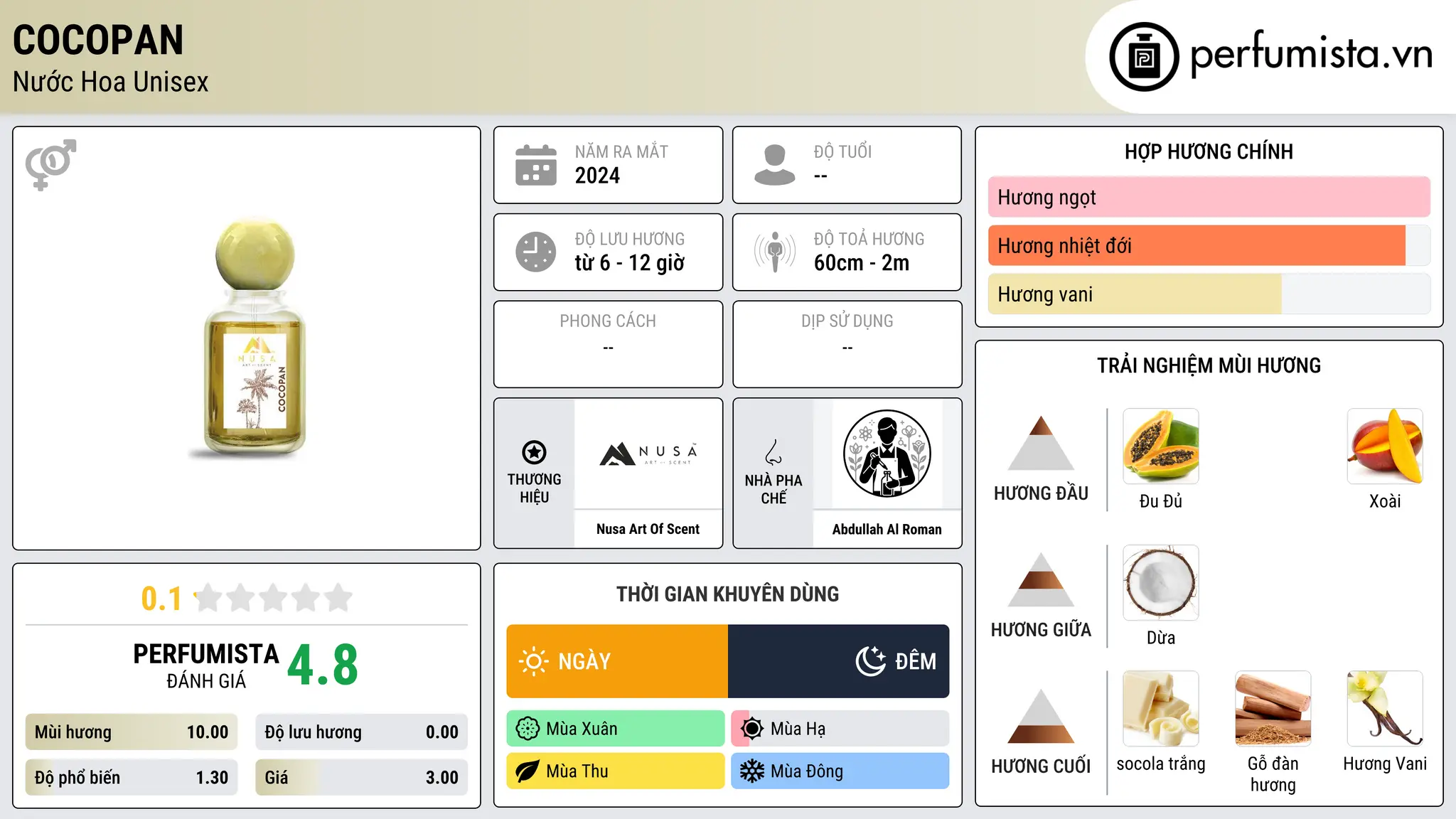This screenshot has height=819, width=1456.
Task: Click the perfumista.vn perfume bottle logo icon
Action: [1144, 57]
